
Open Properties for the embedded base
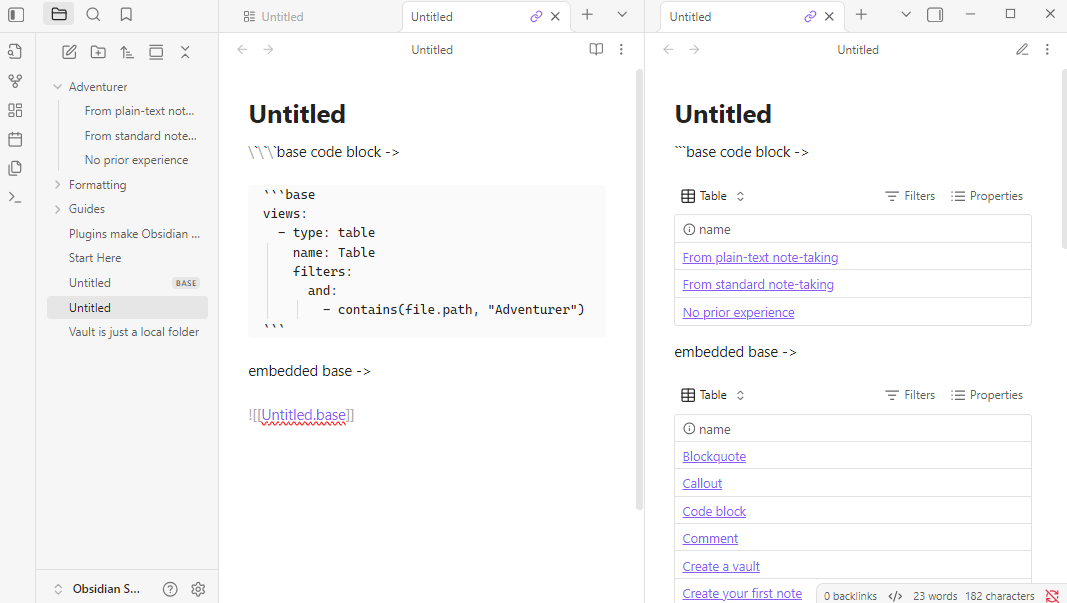987,395
